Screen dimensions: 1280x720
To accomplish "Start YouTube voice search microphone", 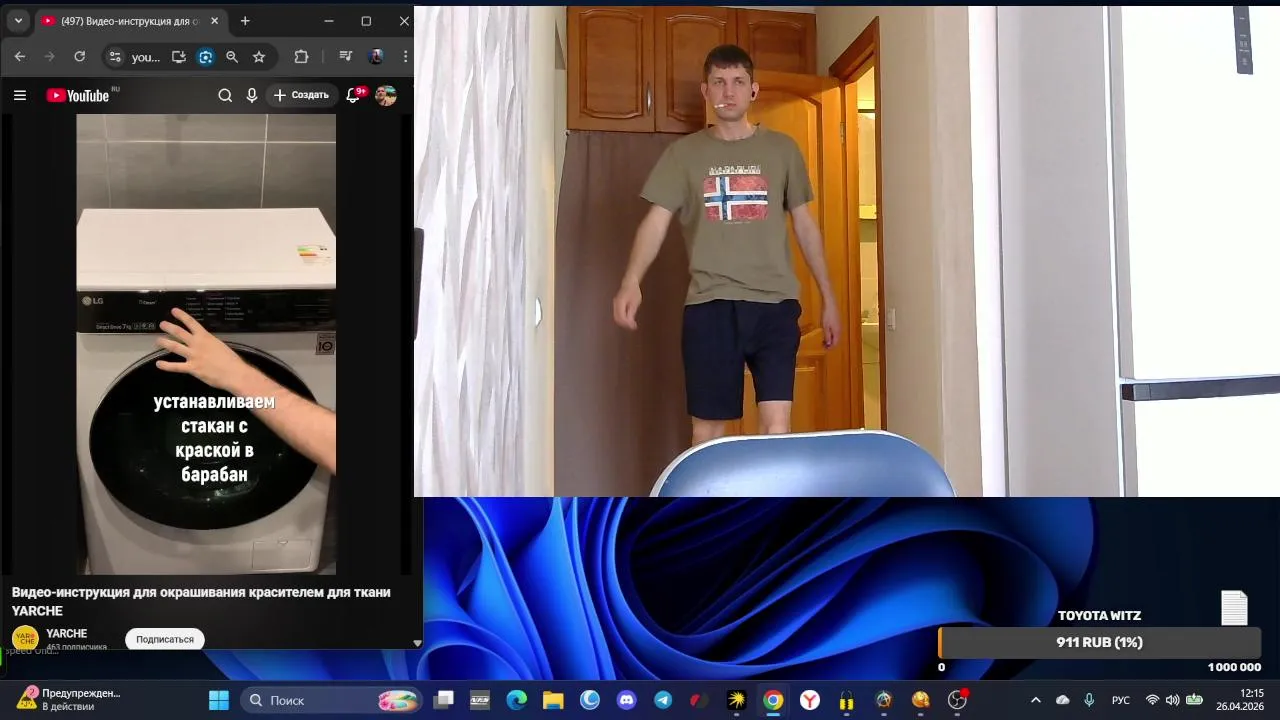I will click(x=252, y=95).
